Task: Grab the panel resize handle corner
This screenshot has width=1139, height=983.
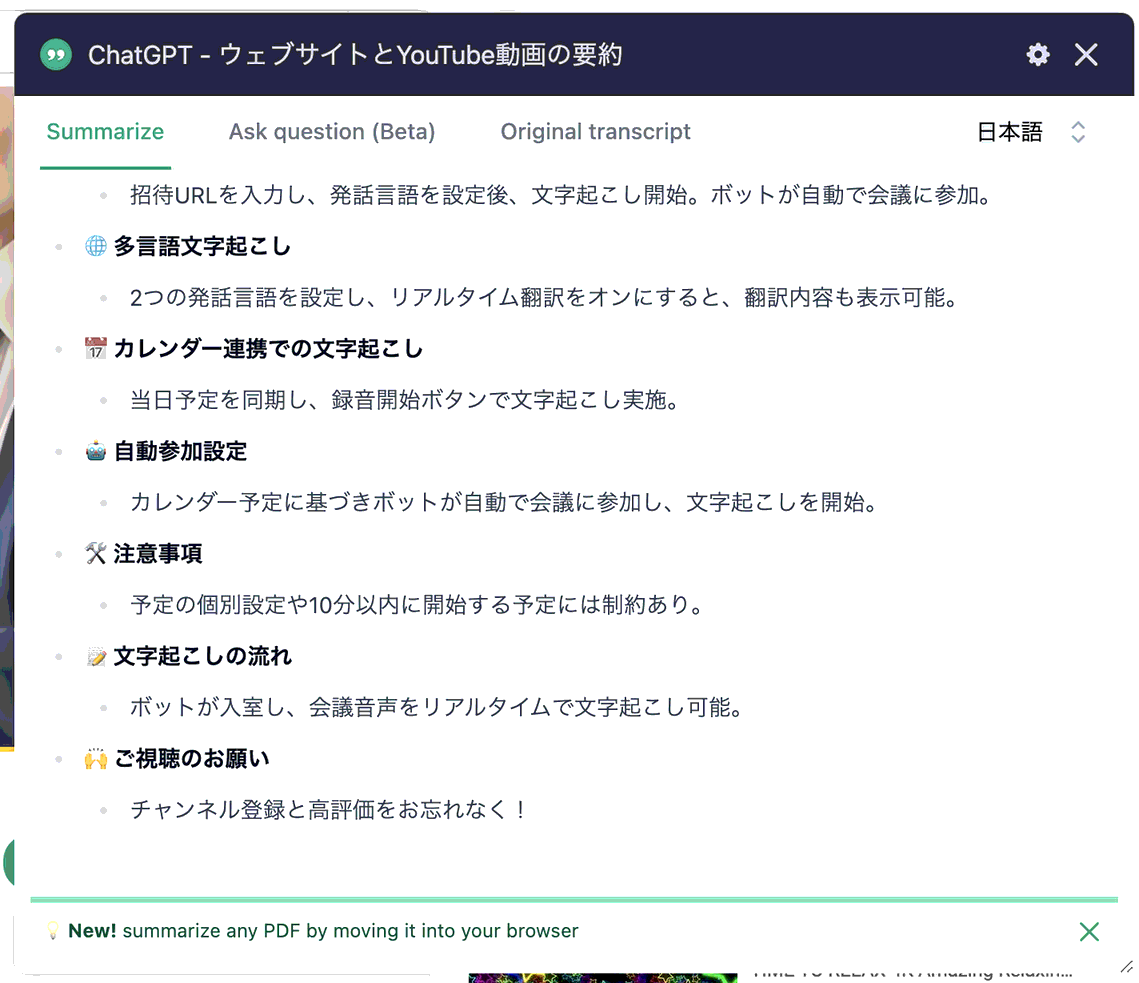Action: pyautogui.click(x=1127, y=966)
